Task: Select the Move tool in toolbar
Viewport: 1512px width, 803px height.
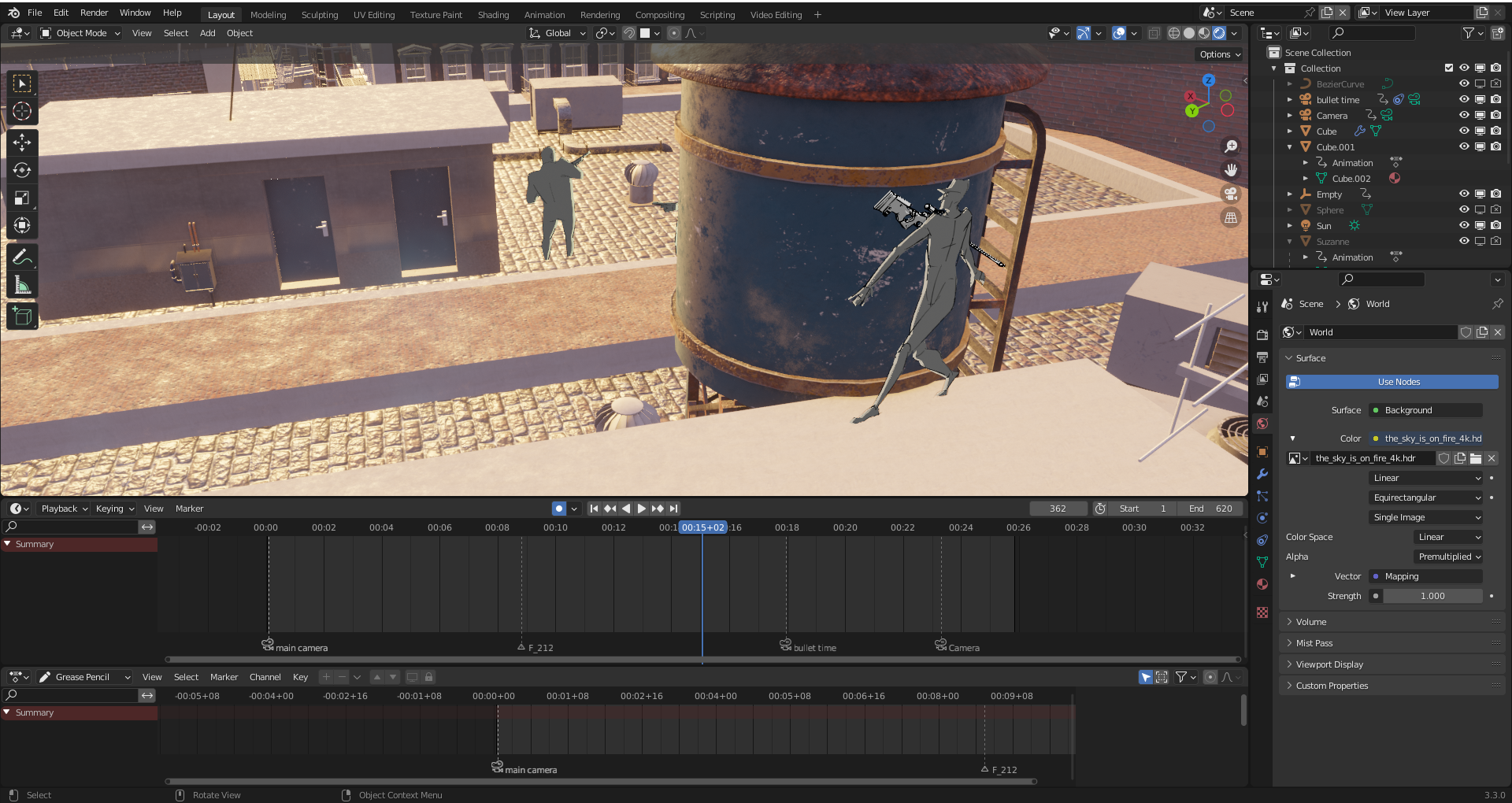Action: coord(22,142)
